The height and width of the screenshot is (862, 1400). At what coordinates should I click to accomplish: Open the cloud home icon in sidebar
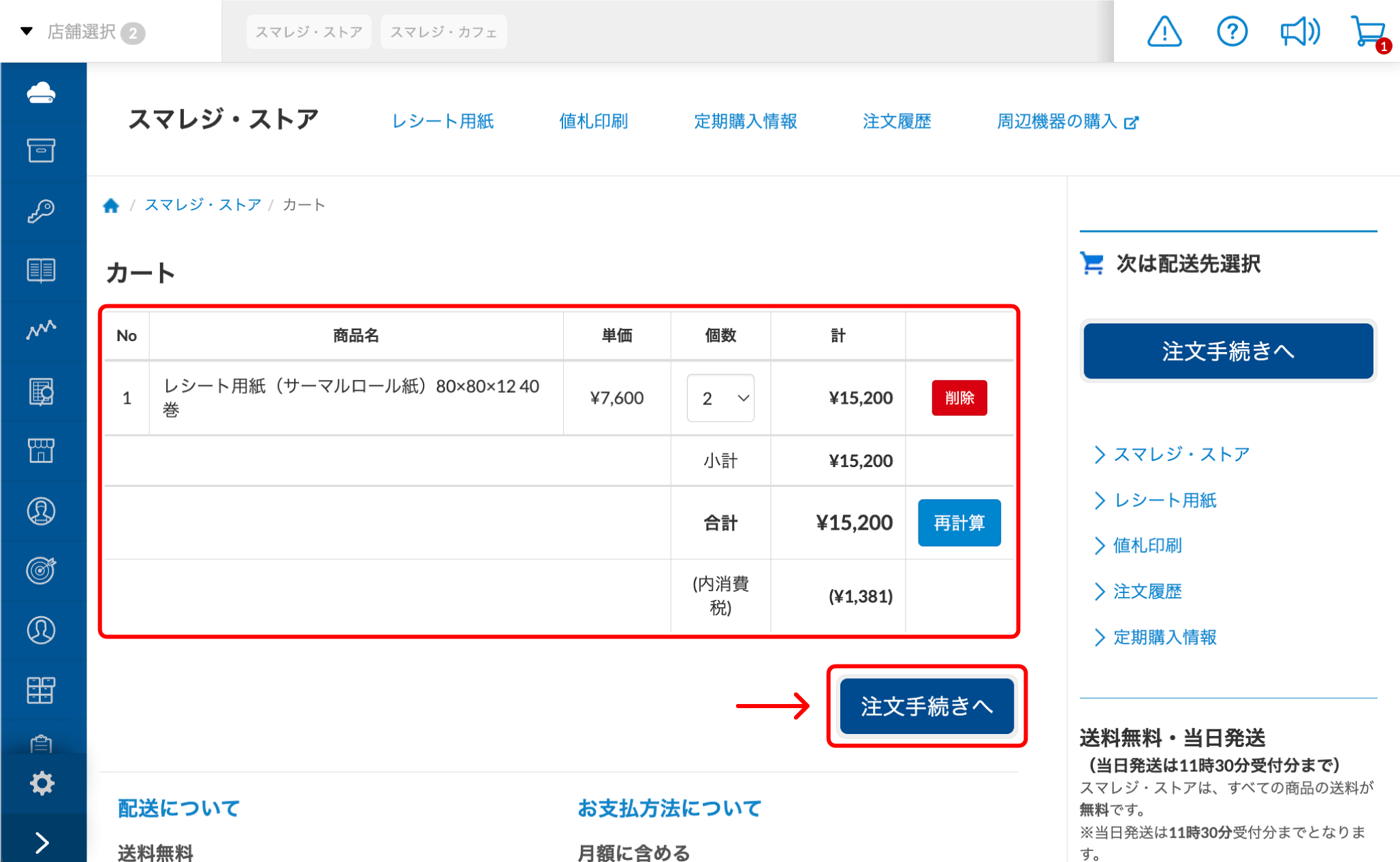[x=42, y=92]
